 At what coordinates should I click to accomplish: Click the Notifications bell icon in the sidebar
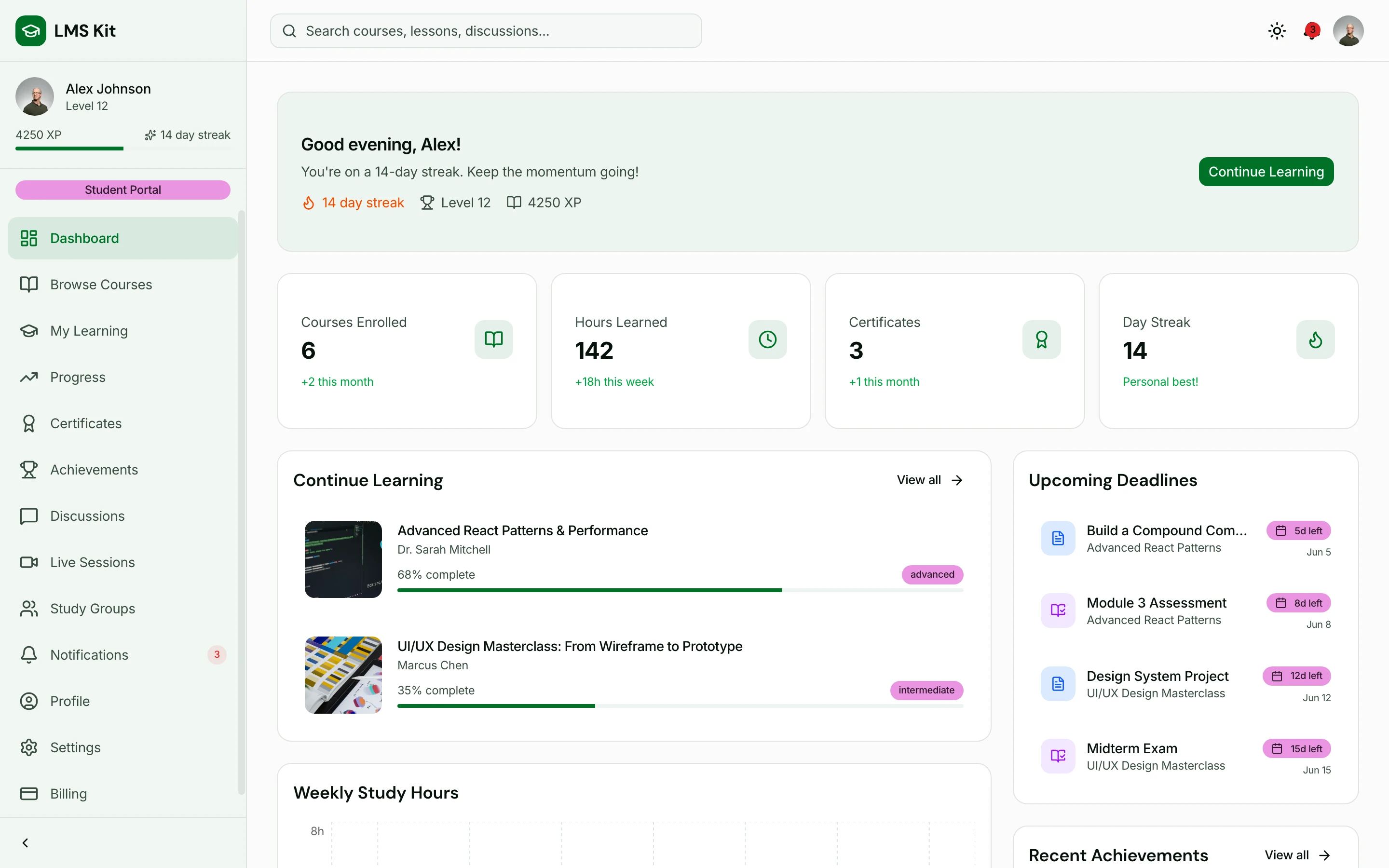pos(29,655)
